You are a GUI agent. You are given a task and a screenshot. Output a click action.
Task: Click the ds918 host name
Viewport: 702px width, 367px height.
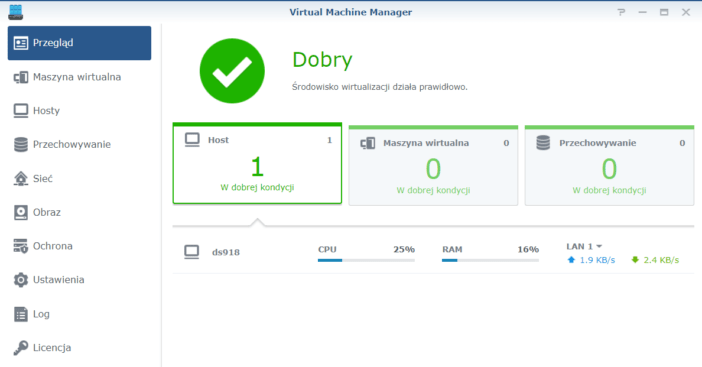pyautogui.click(x=226, y=252)
